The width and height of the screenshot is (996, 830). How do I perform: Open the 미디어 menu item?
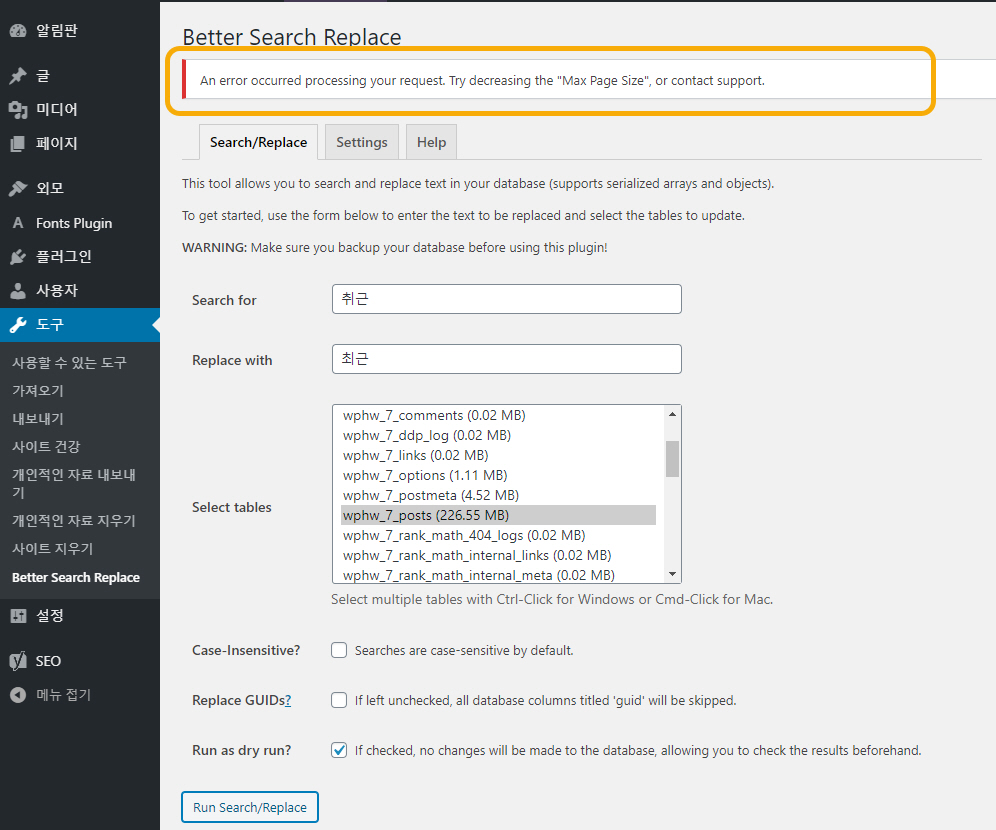[57, 110]
